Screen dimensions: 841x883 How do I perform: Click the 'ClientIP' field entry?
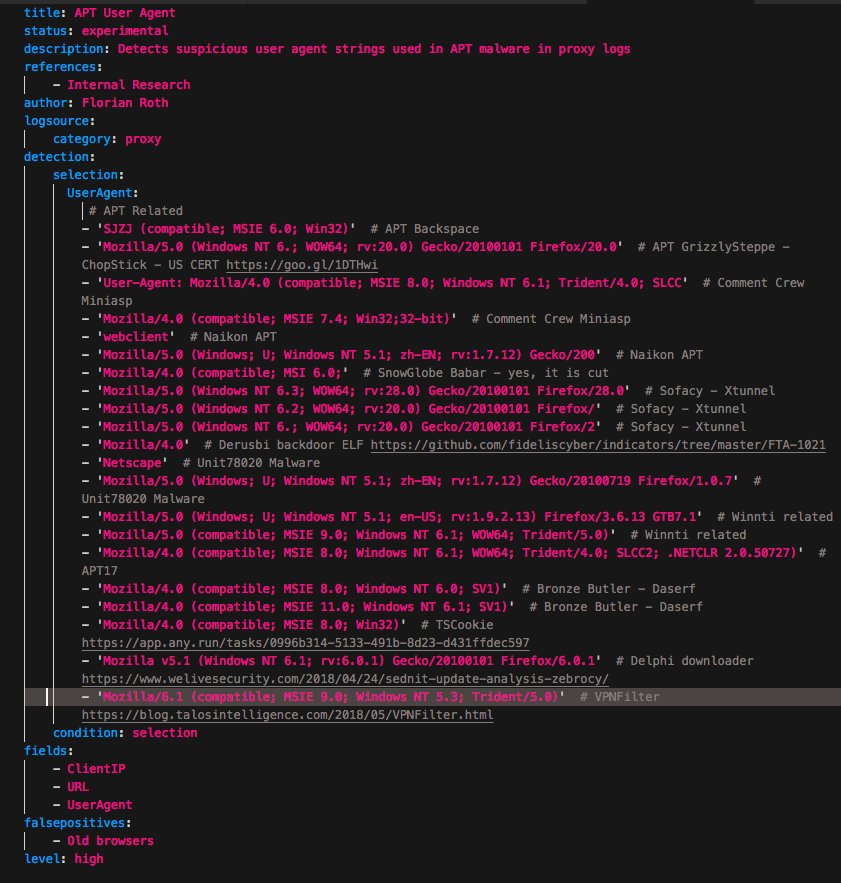click(96, 769)
